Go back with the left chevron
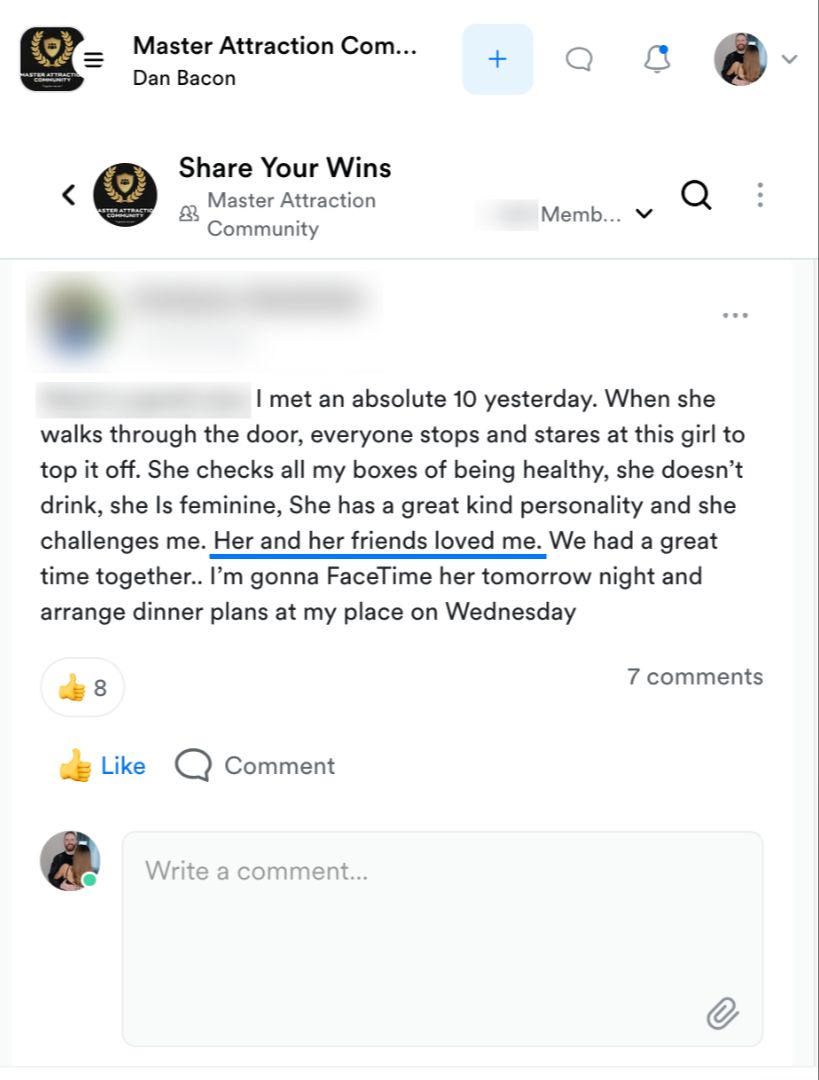This screenshot has width=819, height=1080. tap(69, 195)
